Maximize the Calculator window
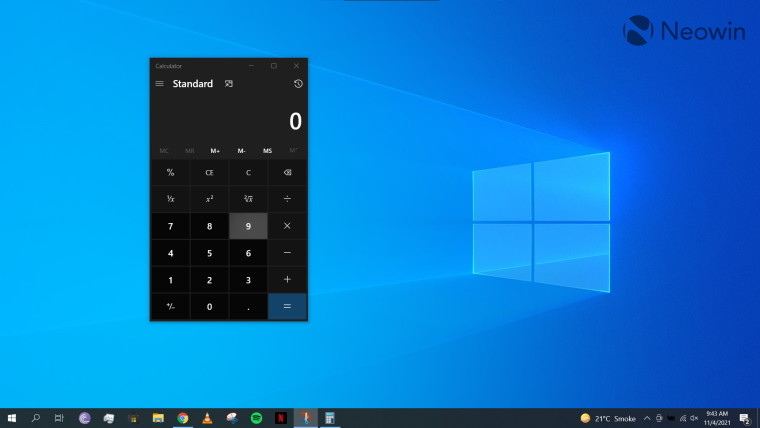This screenshot has height=428, width=760. coord(274,65)
